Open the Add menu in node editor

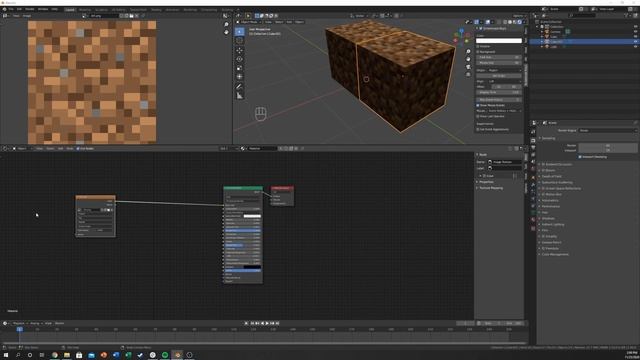(x=60, y=149)
